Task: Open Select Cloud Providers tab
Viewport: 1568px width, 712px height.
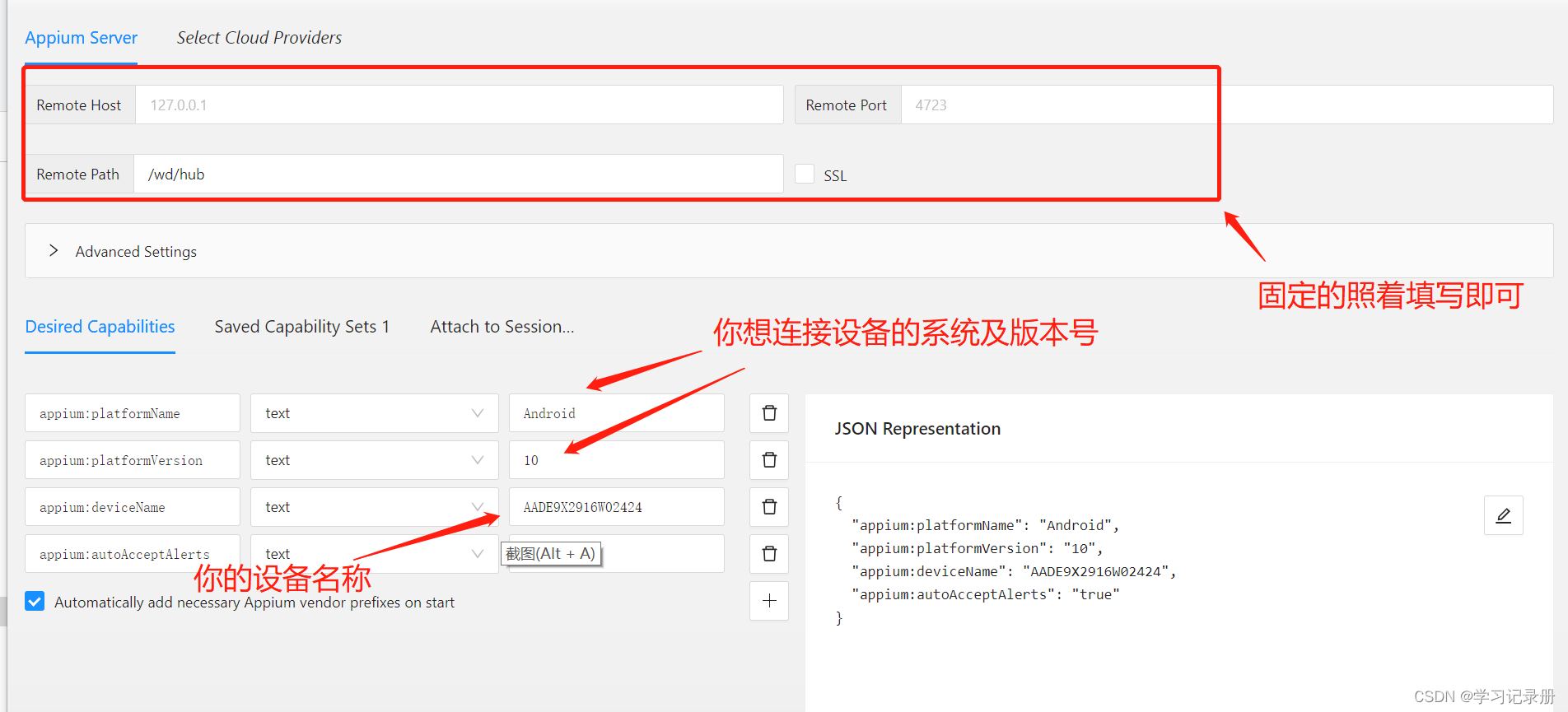Action: coord(259,38)
